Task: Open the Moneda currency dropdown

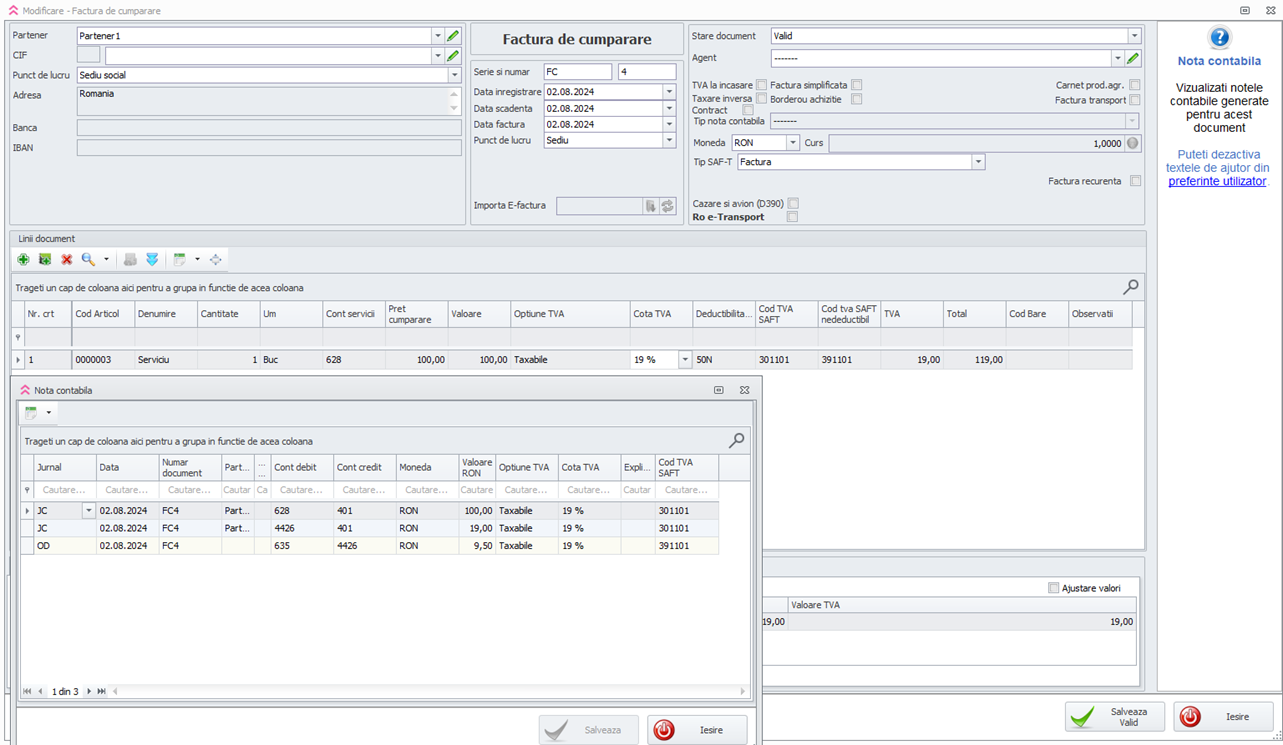Action: [x=792, y=143]
